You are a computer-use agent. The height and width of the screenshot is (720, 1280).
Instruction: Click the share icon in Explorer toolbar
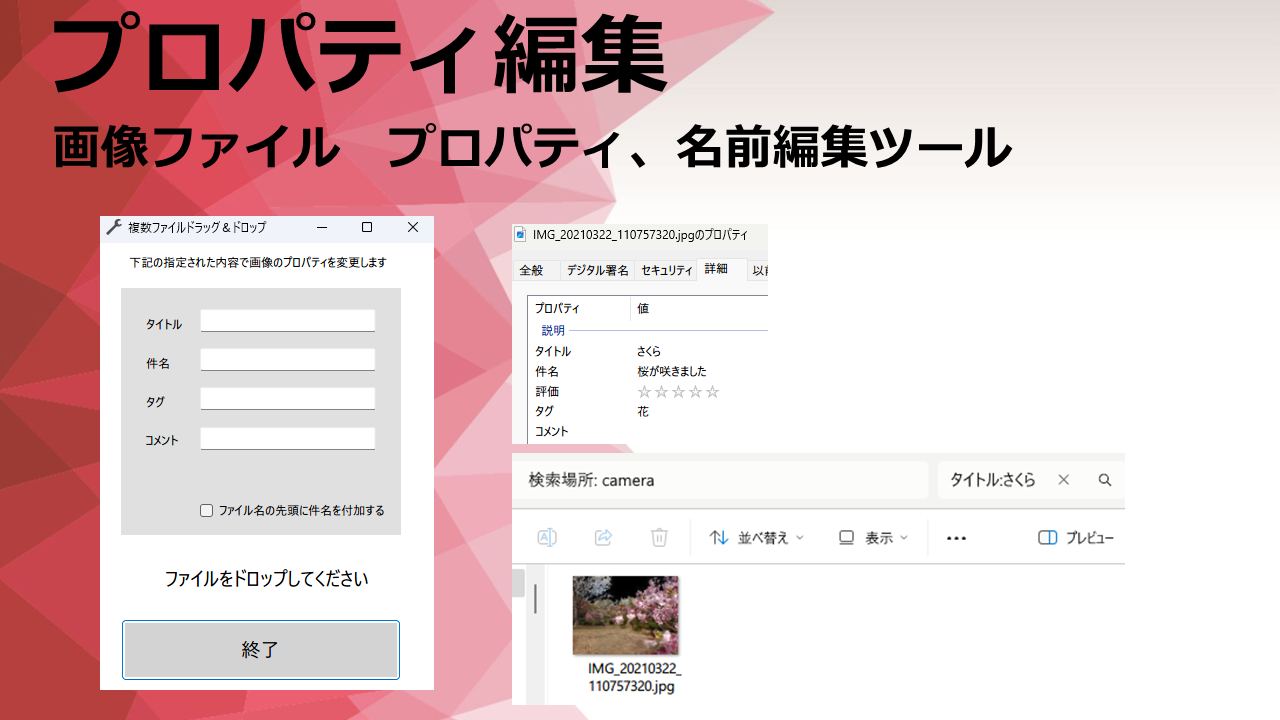coord(603,538)
